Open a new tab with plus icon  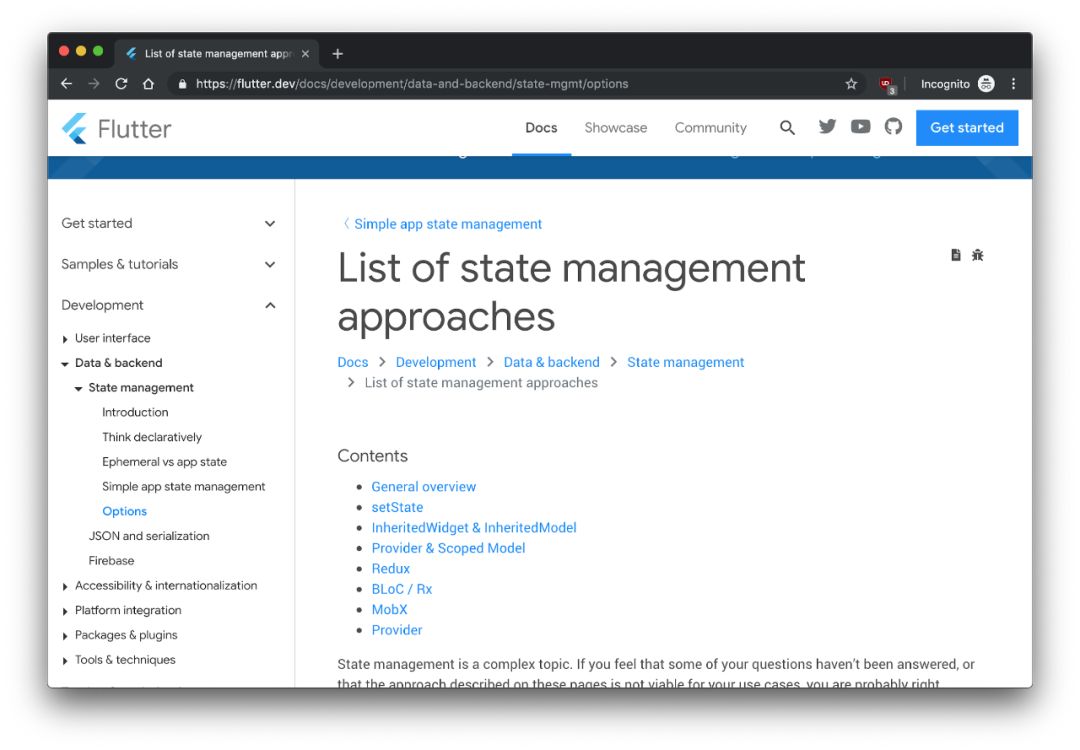[338, 54]
